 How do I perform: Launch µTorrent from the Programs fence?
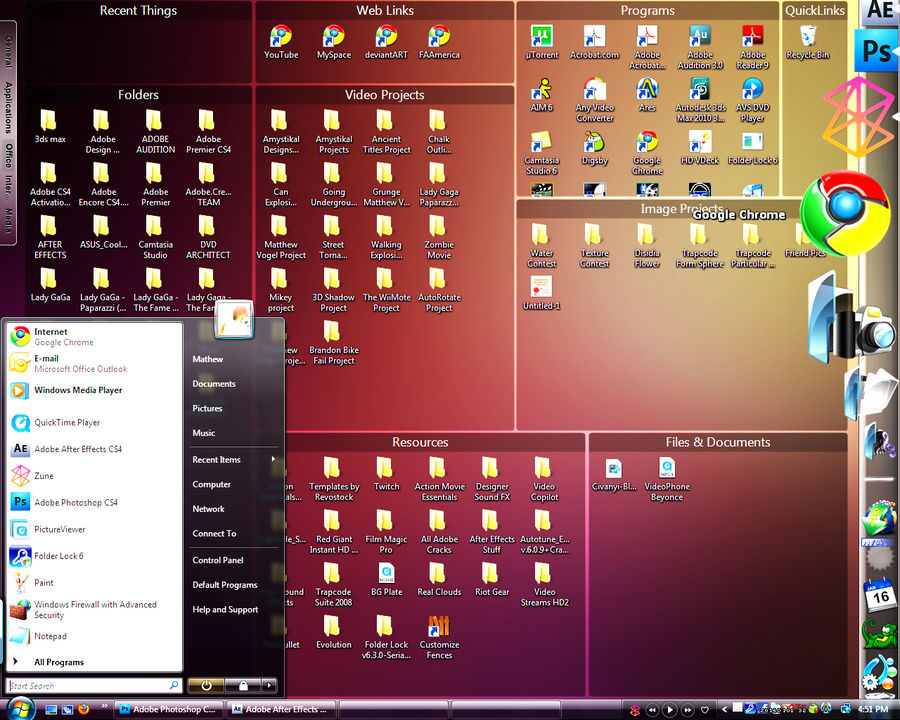(541, 42)
